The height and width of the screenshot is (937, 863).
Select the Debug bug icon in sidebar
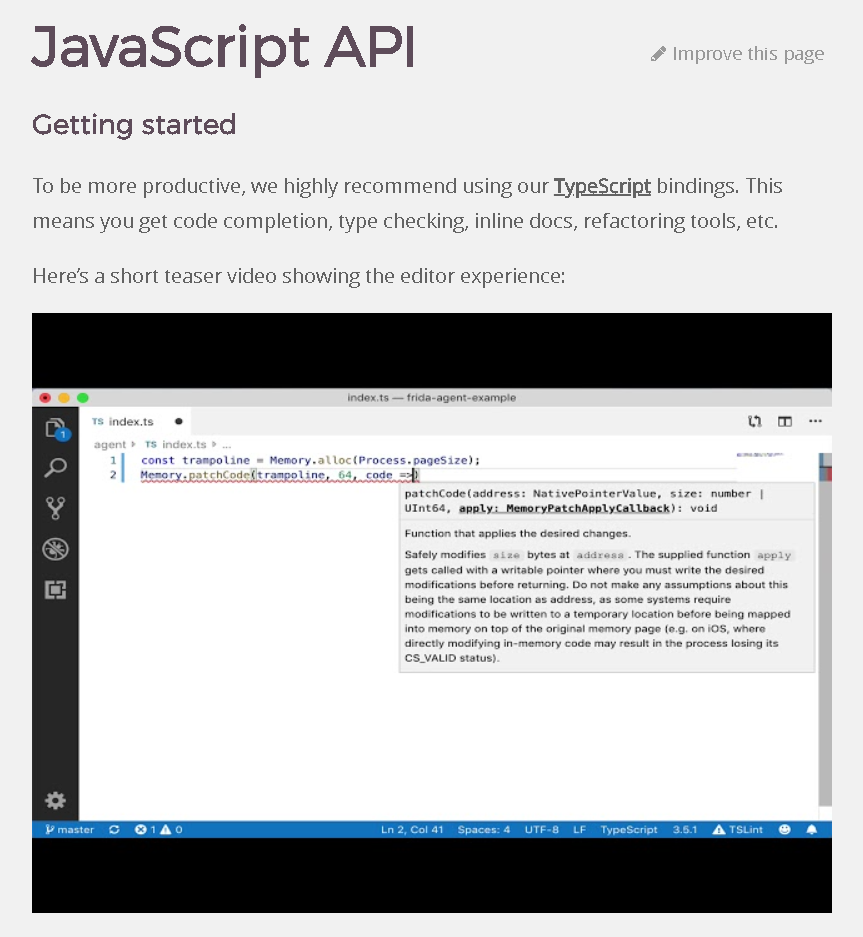pos(55,548)
